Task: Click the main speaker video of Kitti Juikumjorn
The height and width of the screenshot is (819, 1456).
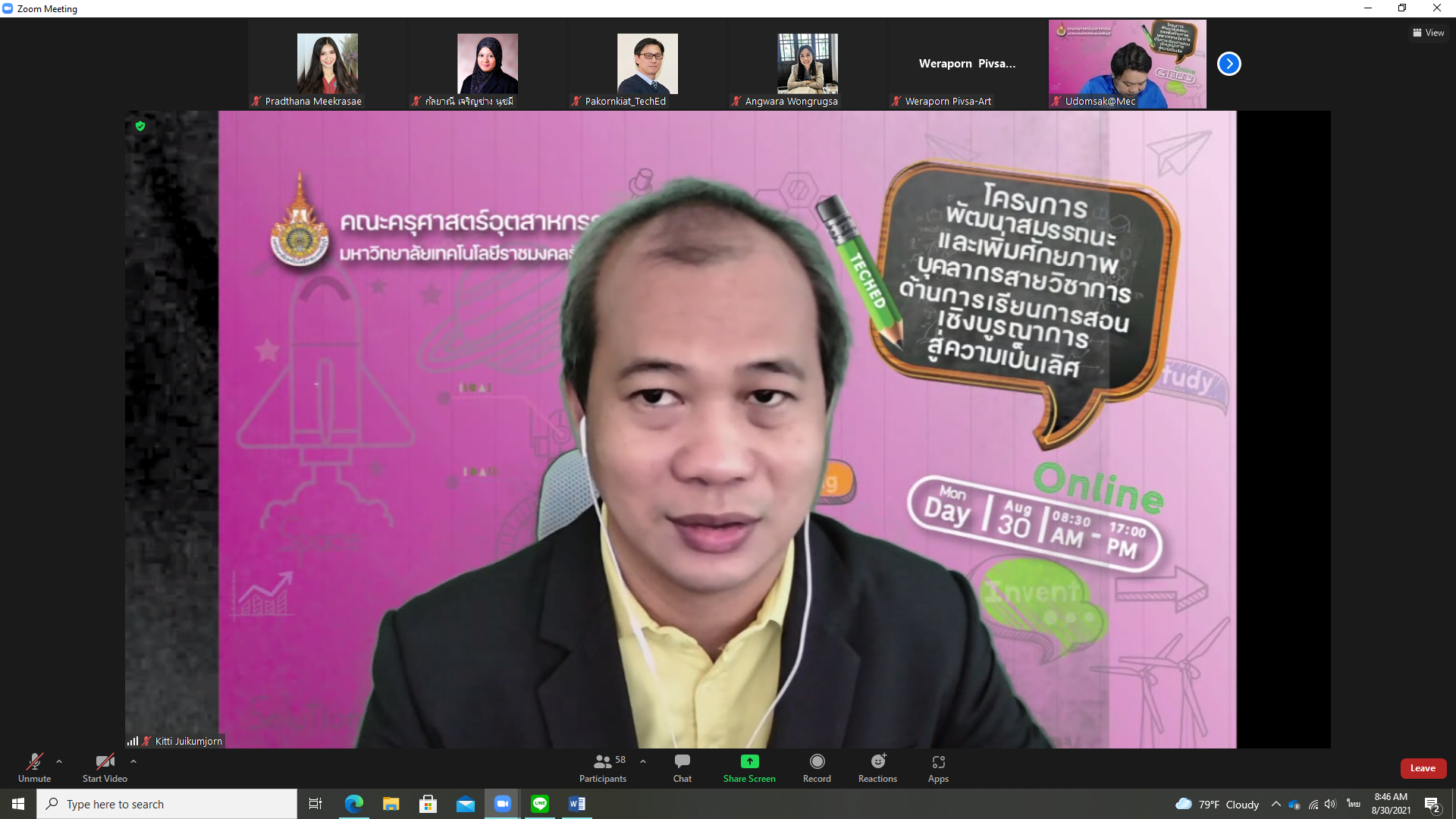Action: [727, 429]
